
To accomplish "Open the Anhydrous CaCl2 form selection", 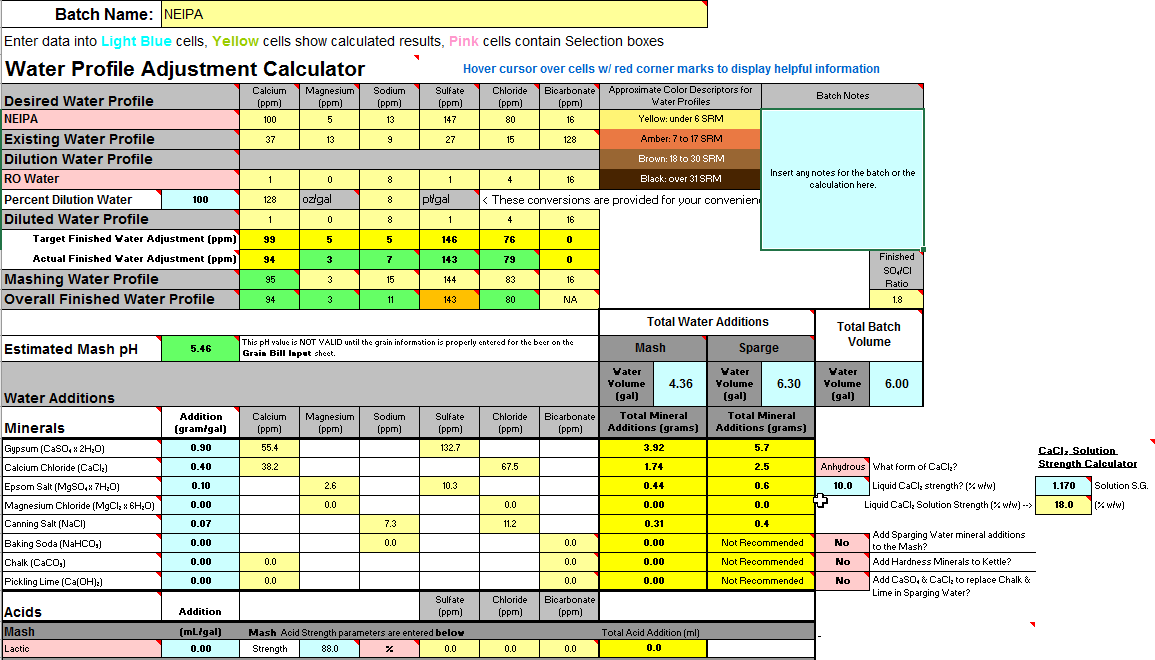I will click(x=843, y=467).
